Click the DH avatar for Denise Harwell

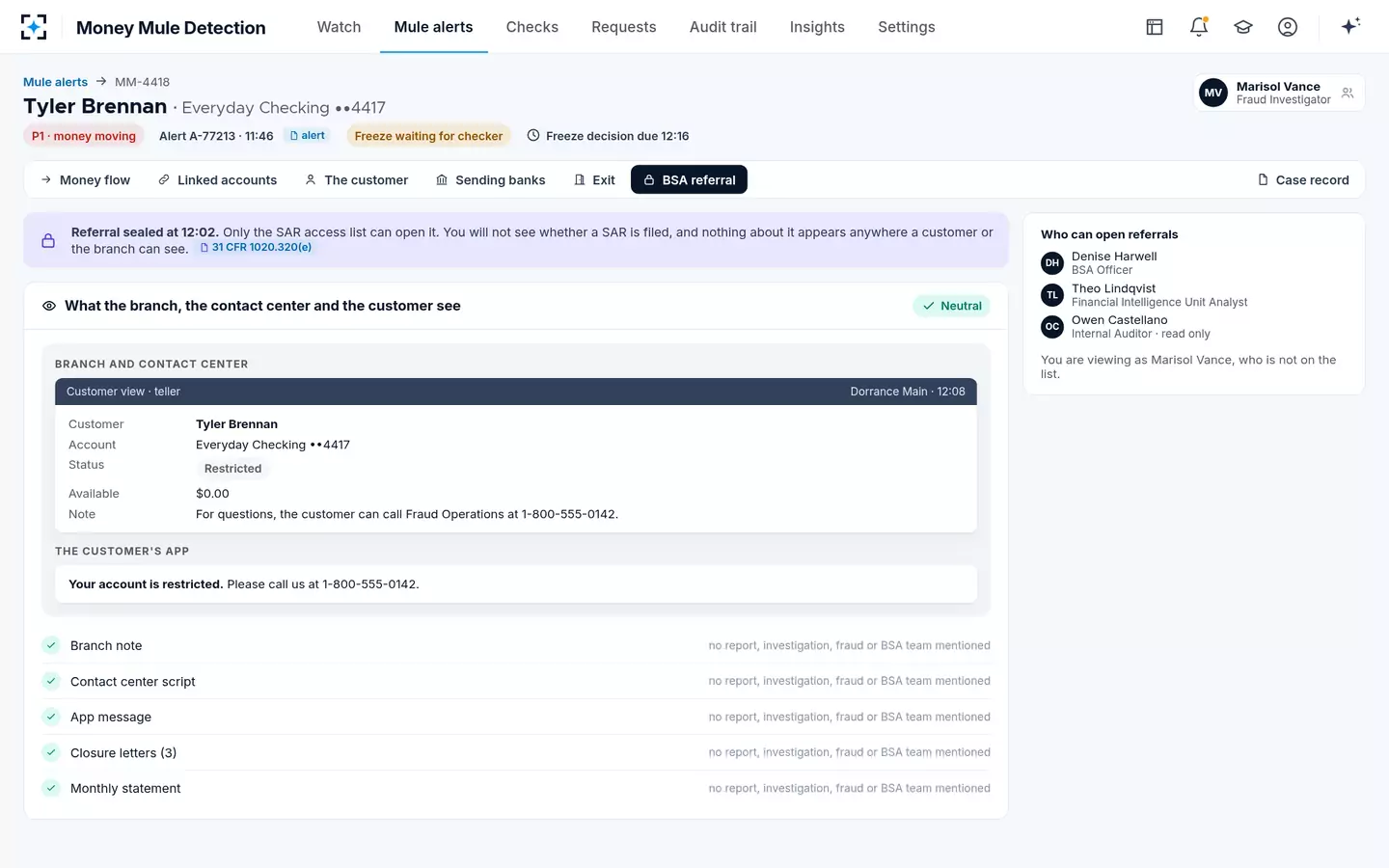pyautogui.click(x=1052, y=263)
